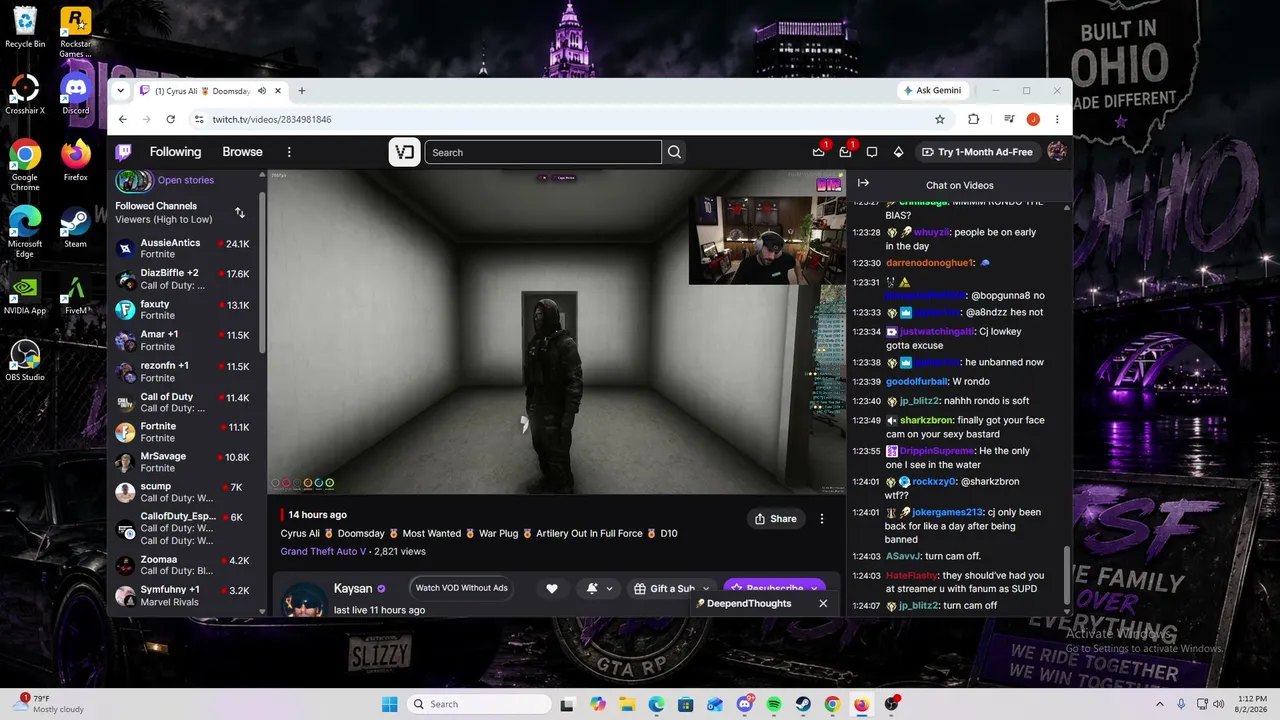Open the Twitch user avatar menu
The width and height of the screenshot is (1280, 720).
1056,152
